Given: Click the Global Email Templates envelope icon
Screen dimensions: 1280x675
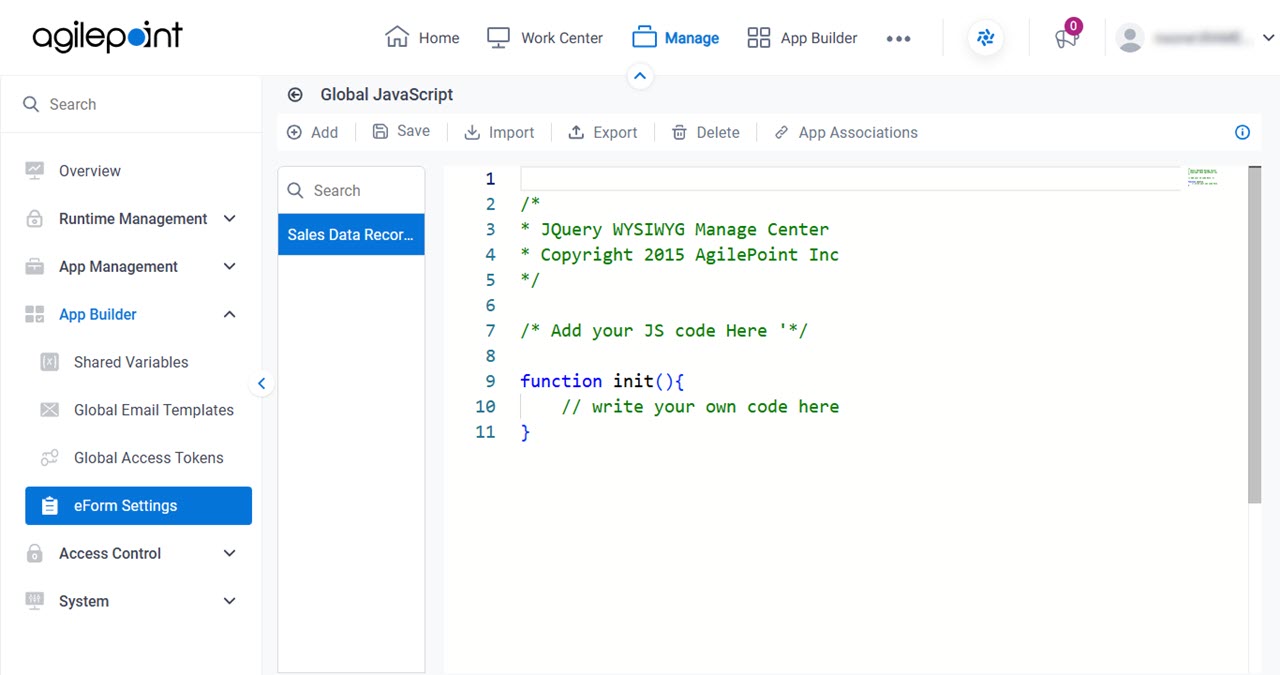Looking at the screenshot, I should point(49,410).
